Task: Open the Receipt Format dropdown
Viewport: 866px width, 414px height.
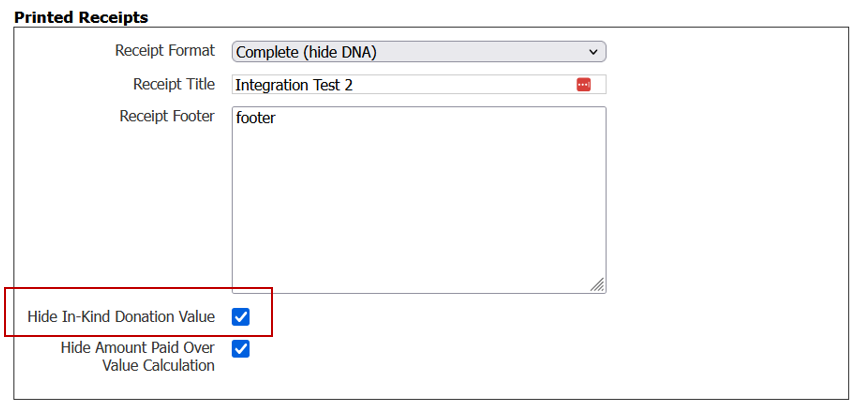Action: [418, 52]
